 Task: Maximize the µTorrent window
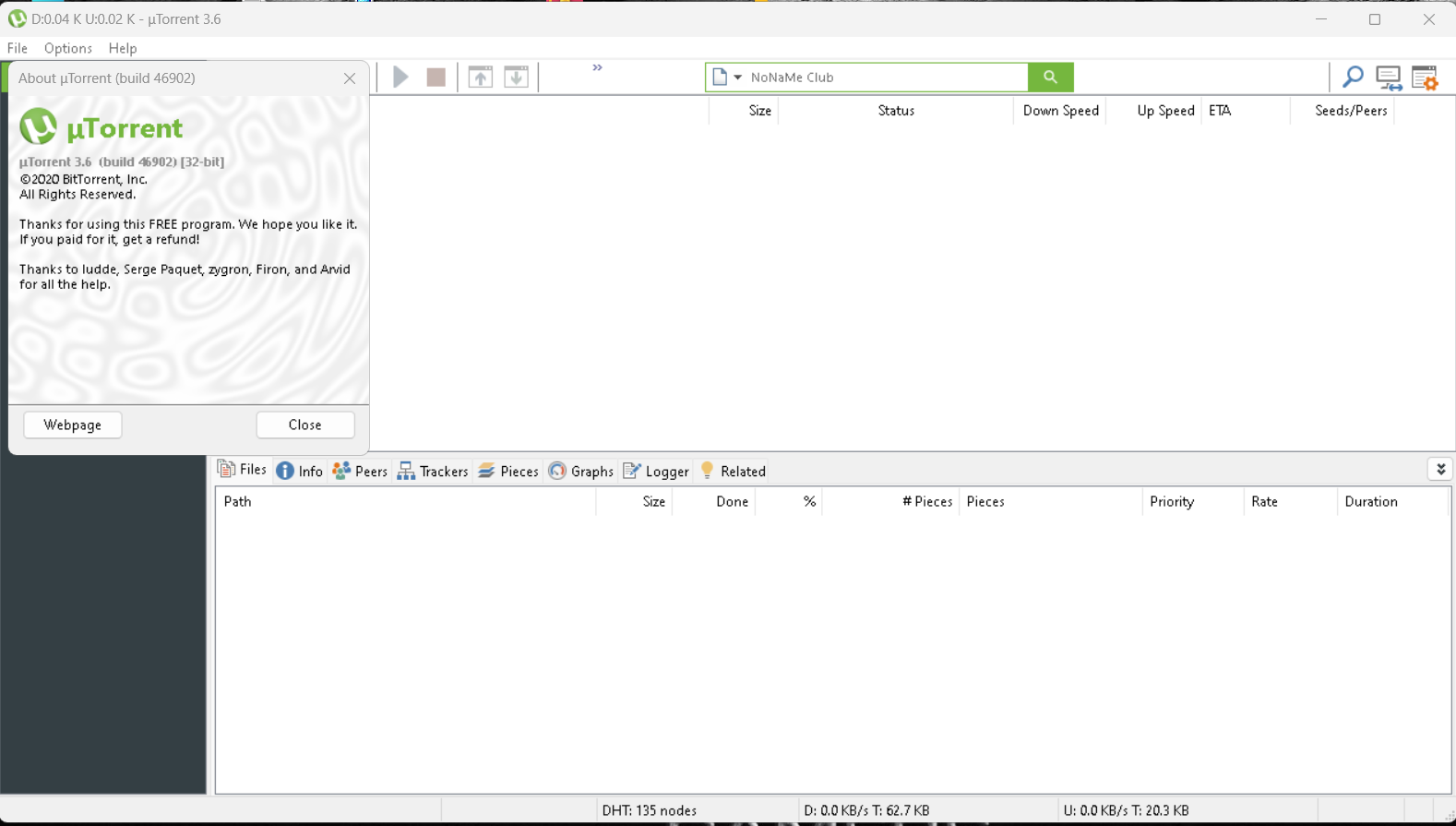coord(1375,18)
